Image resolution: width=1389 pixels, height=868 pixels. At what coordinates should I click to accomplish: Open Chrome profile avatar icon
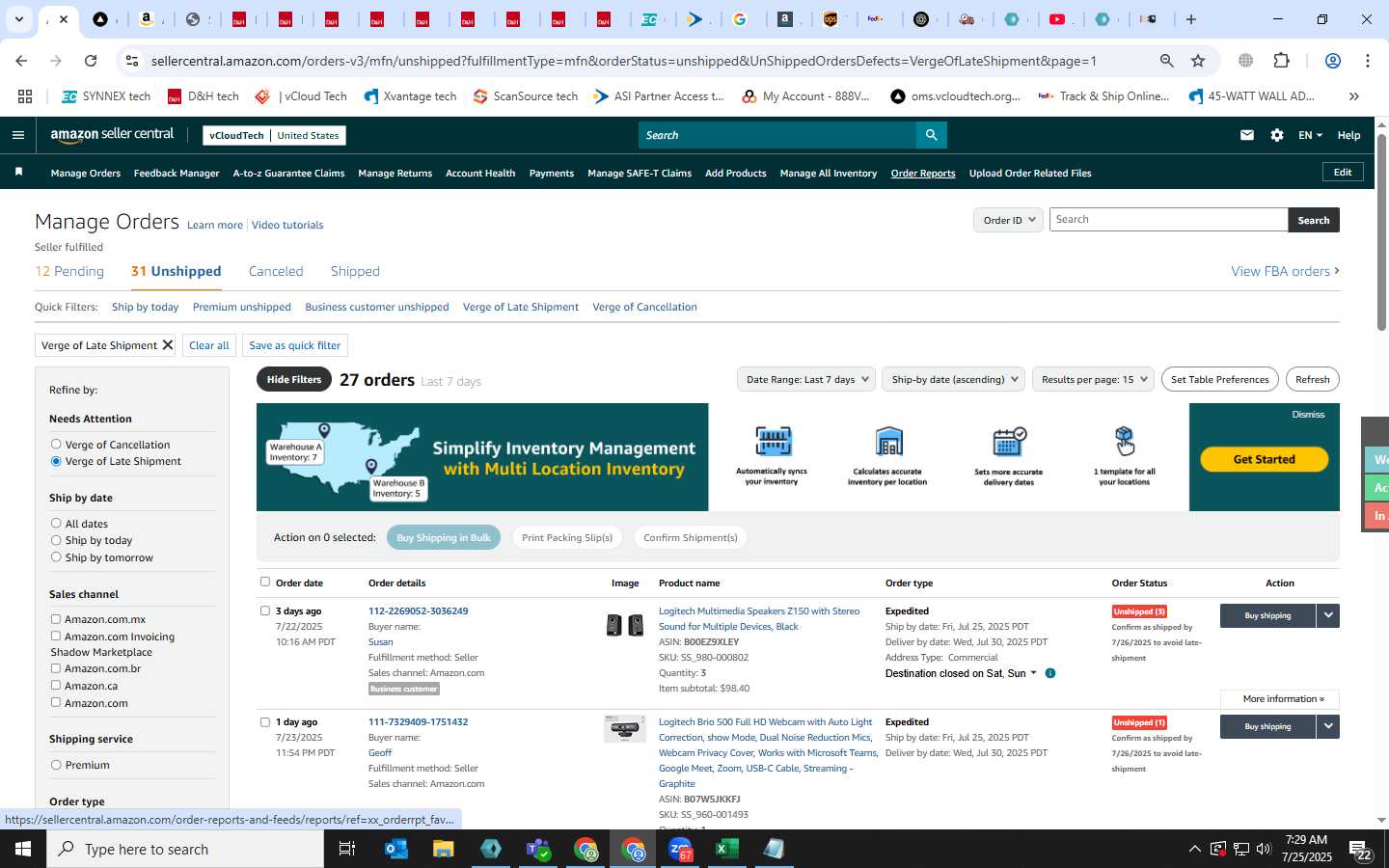(x=1333, y=61)
